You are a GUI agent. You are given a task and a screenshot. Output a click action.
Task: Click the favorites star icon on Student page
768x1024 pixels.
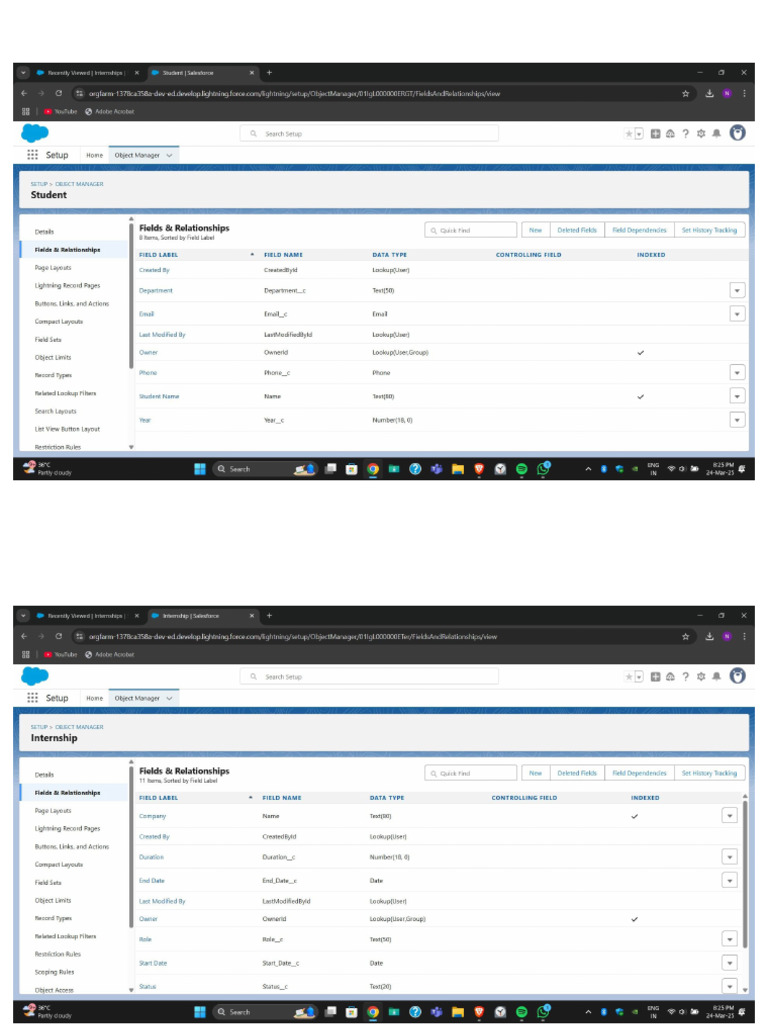point(629,133)
